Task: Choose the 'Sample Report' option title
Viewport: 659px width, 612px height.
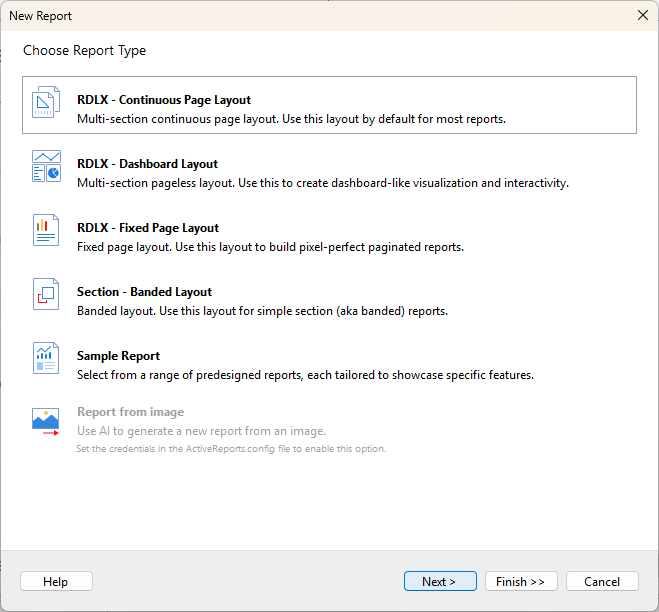Action: pyautogui.click(x=118, y=356)
